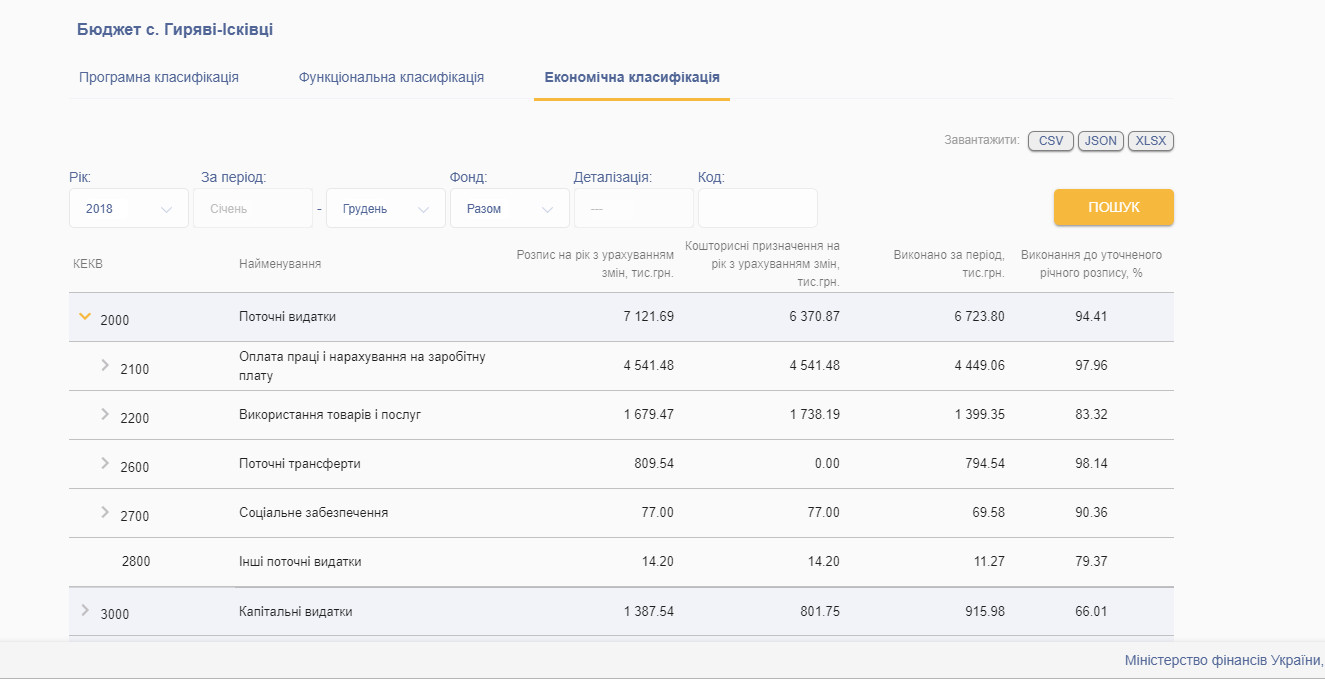1325x680 pixels.
Task: Click code 2800 in the table
Action: point(136,562)
